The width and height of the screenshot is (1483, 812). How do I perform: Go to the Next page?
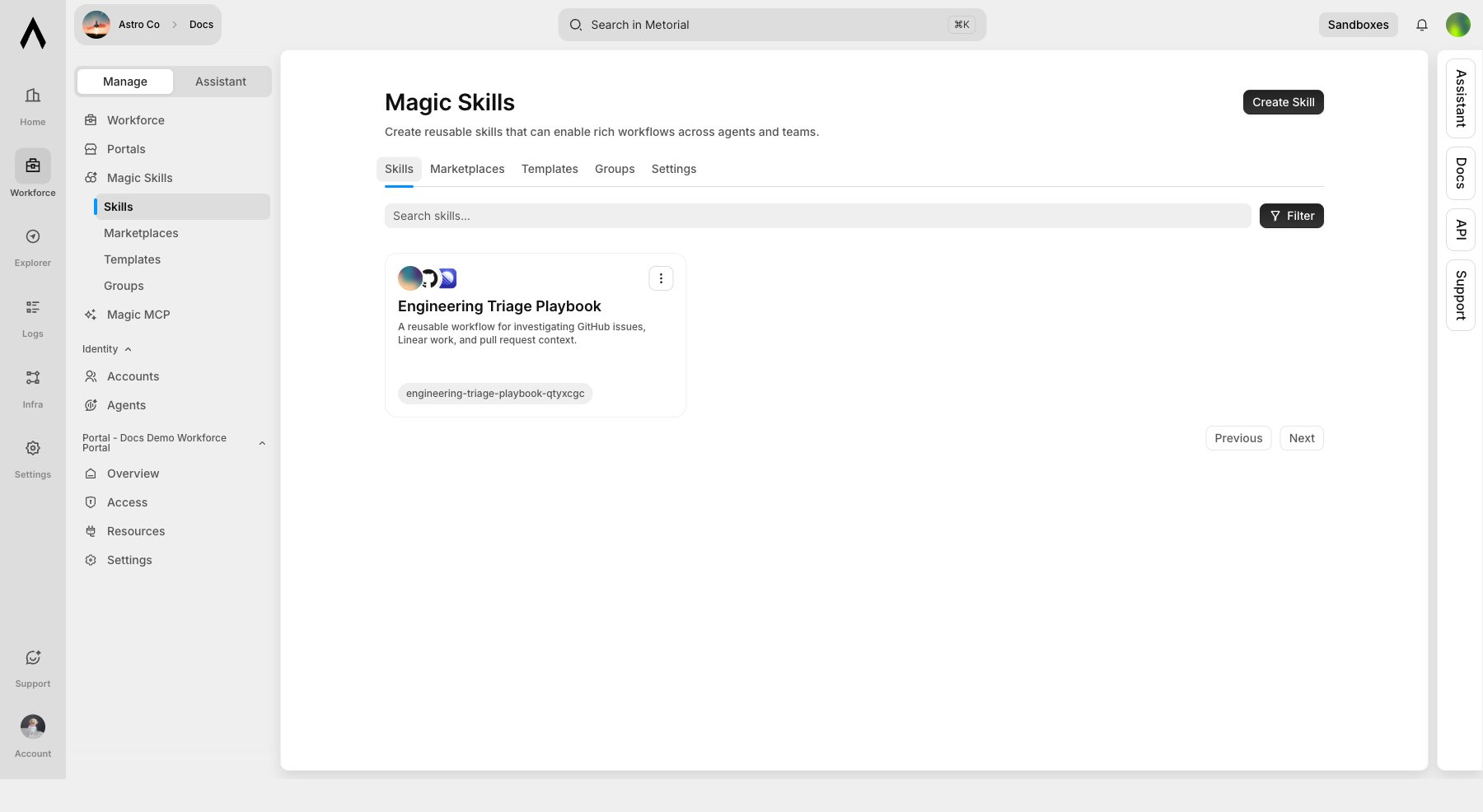tap(1302, 438)
